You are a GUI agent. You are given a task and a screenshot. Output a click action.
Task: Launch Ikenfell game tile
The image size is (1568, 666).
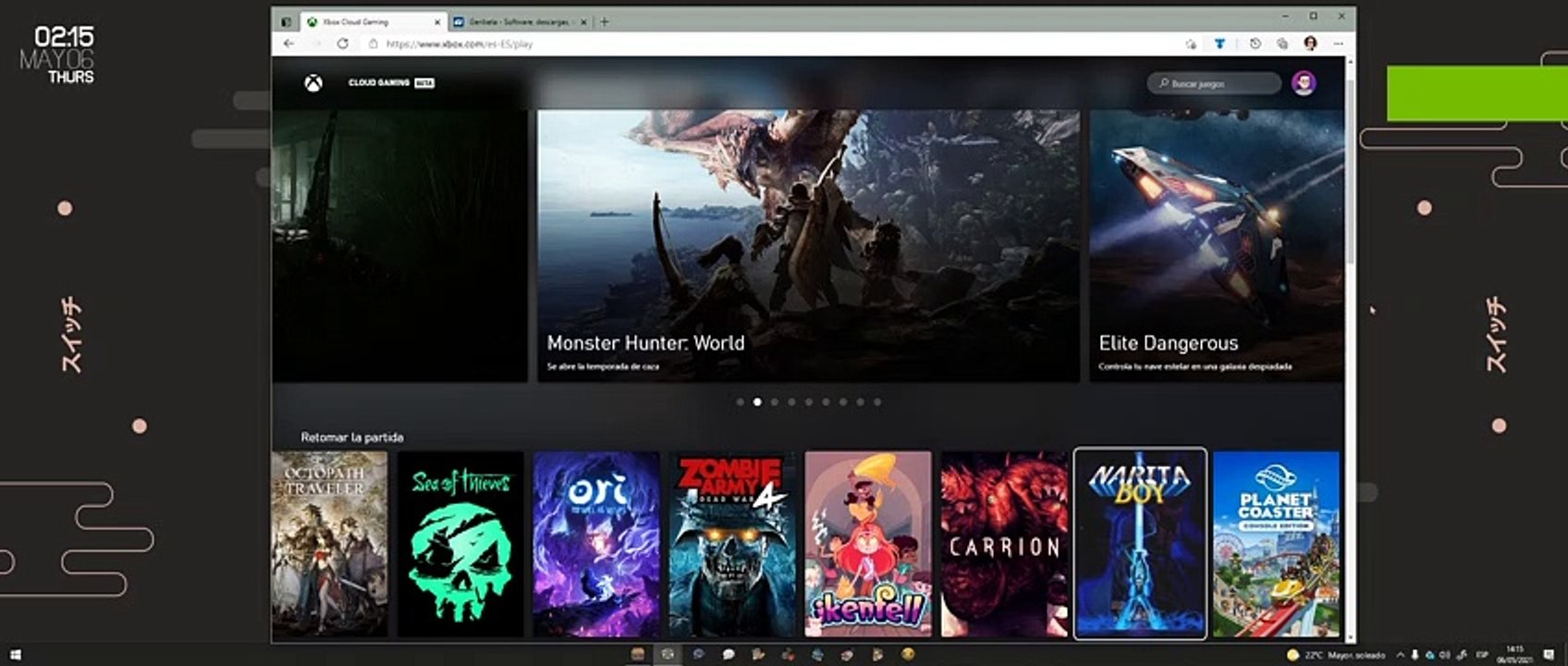pyautogui.click(x=868, y=544)
